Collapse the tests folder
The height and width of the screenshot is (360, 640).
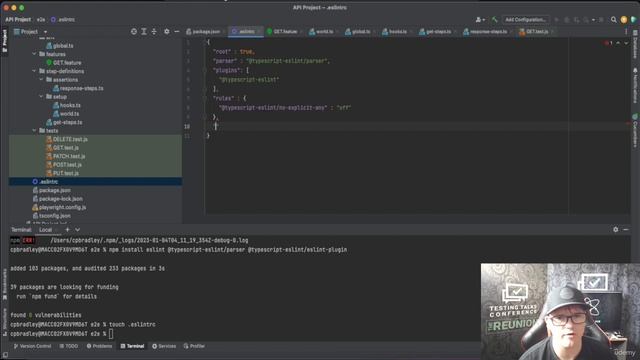34,131
